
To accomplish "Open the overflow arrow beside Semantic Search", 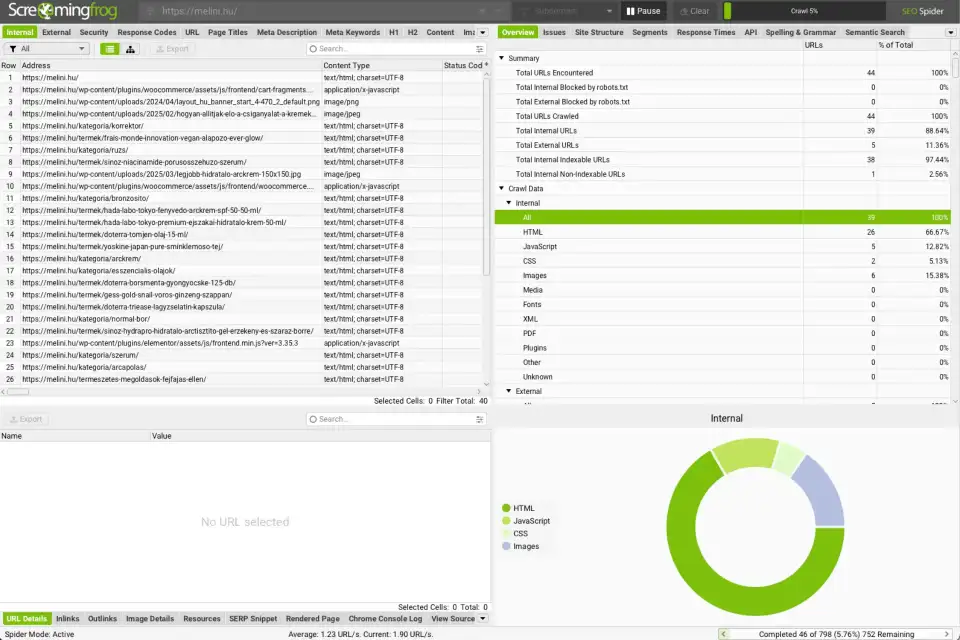I will [x=949, y=32].
